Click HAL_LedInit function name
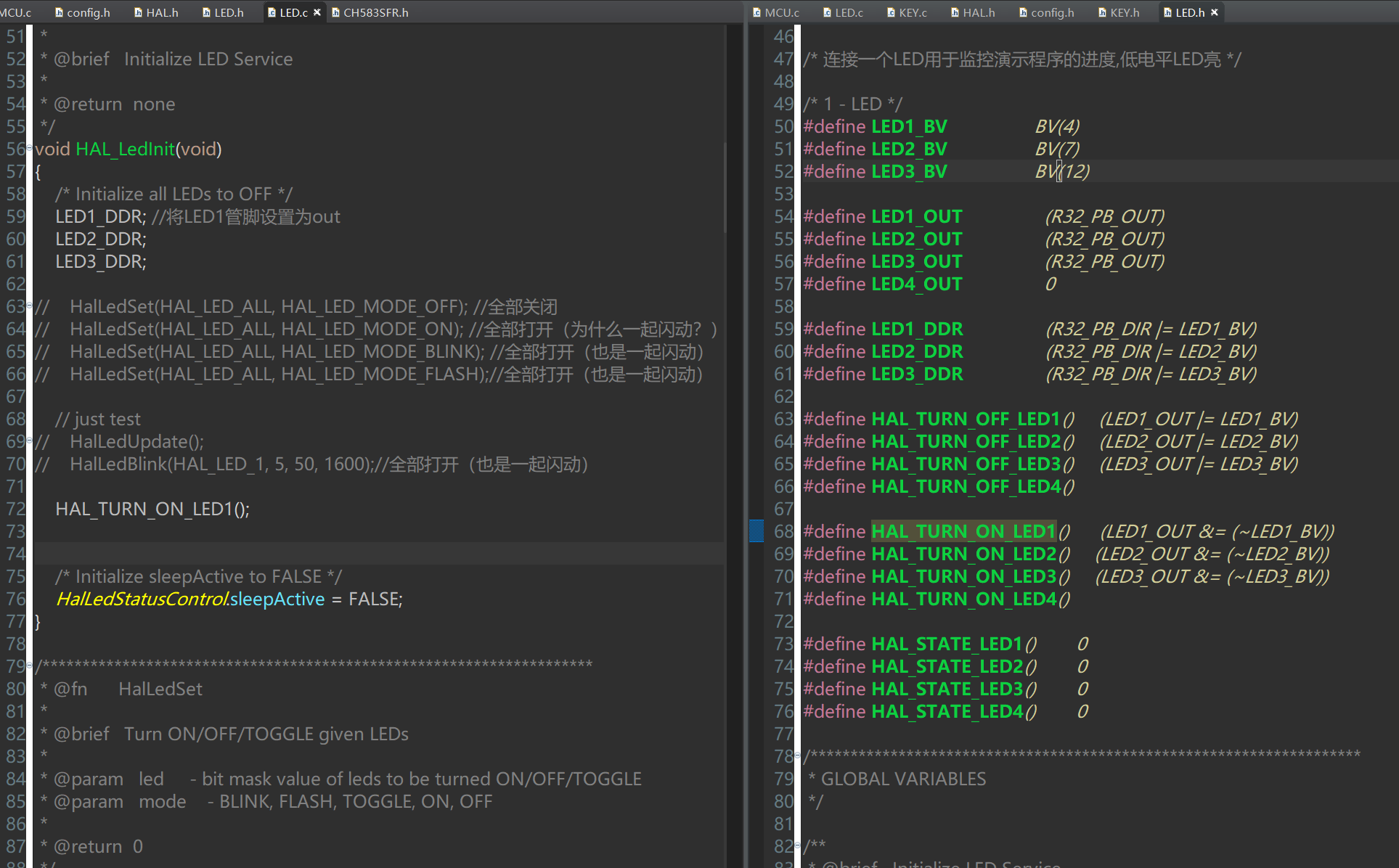The width and height of the screenshot is (1399, 868). (125, 149)
